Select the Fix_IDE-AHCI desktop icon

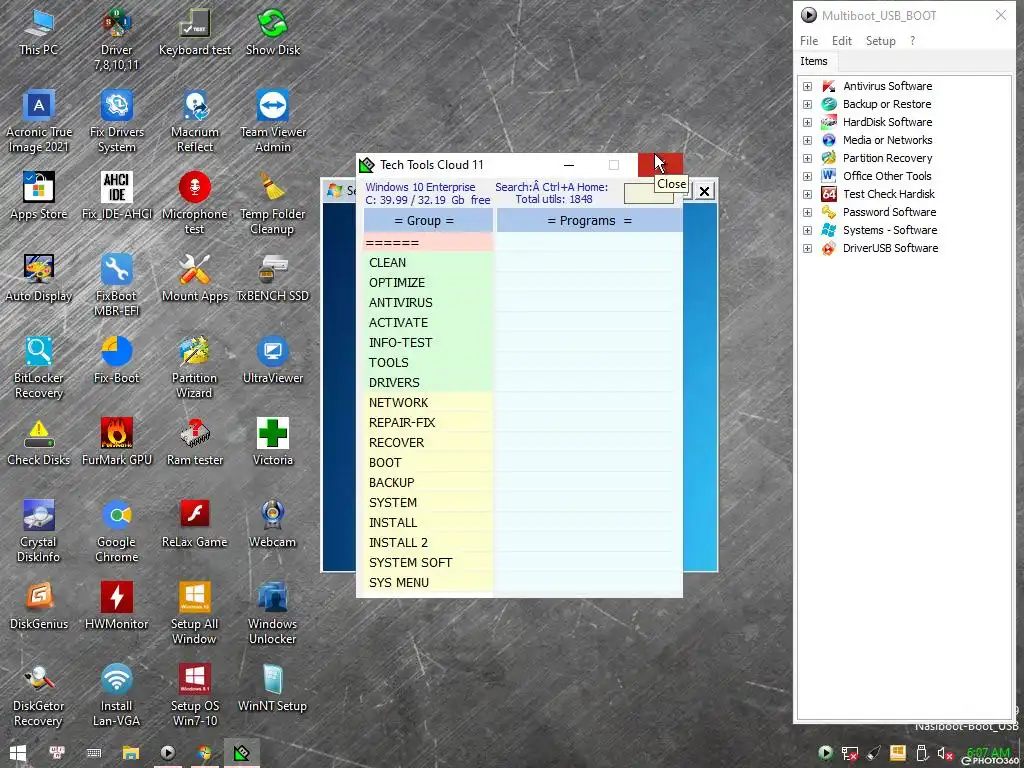[x=117, y=195]
